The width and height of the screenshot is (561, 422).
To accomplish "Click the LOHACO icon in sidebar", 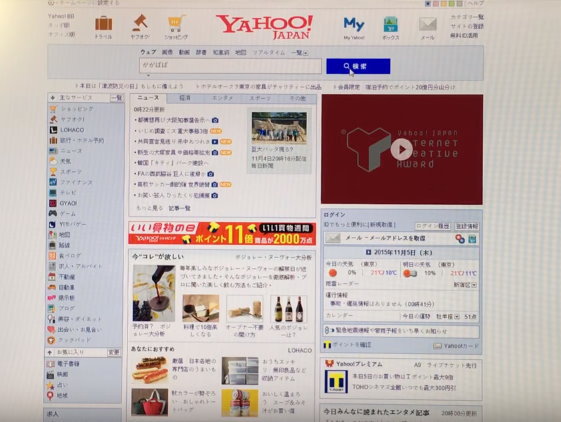I will click(53, 130).
